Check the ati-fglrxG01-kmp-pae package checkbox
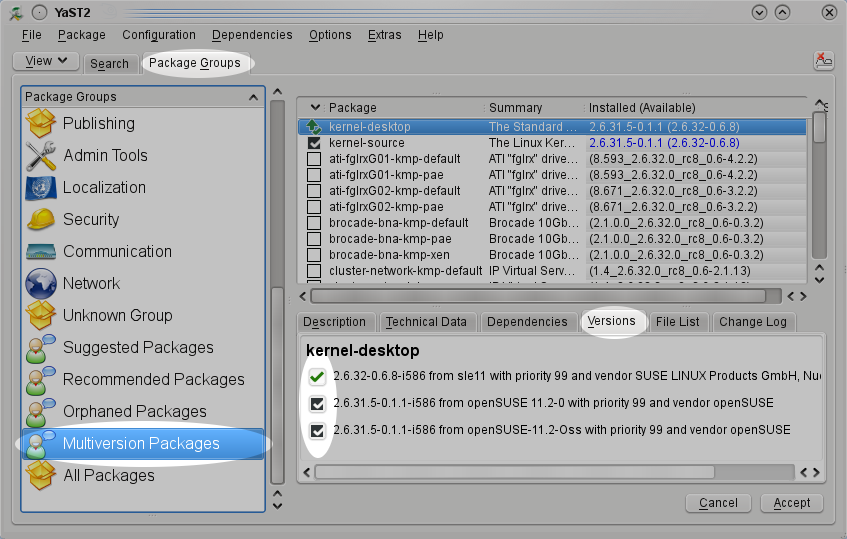 click(314, 175)
